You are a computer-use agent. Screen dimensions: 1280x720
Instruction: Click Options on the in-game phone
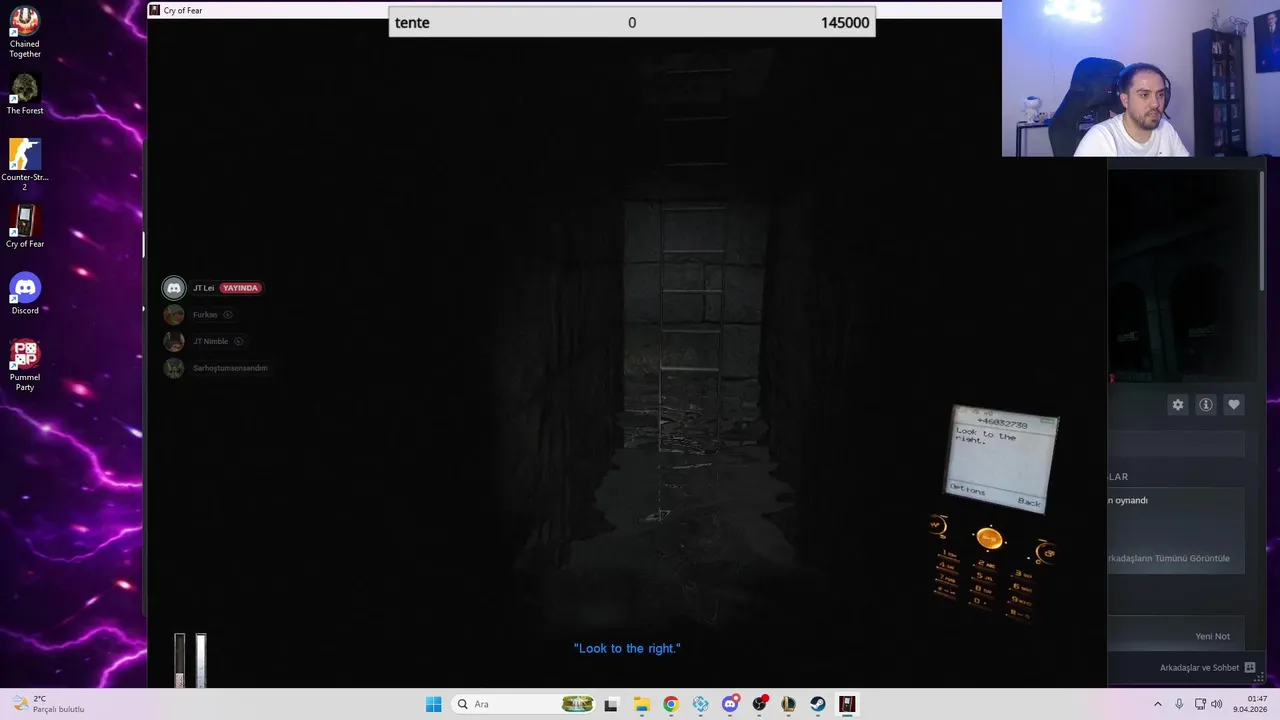click(x=967, y=489)
